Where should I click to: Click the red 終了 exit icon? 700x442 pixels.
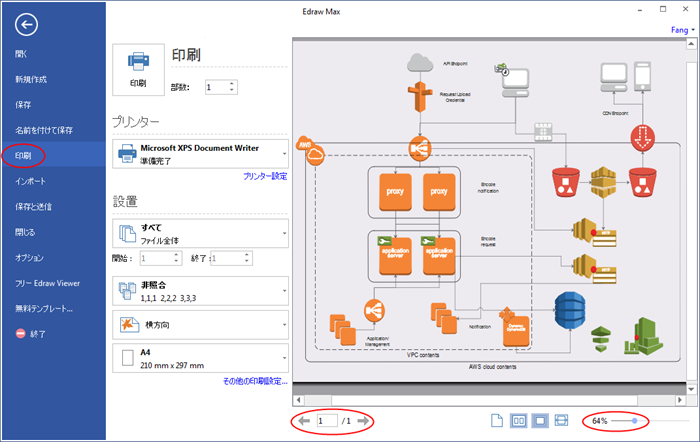click(21, 333)
